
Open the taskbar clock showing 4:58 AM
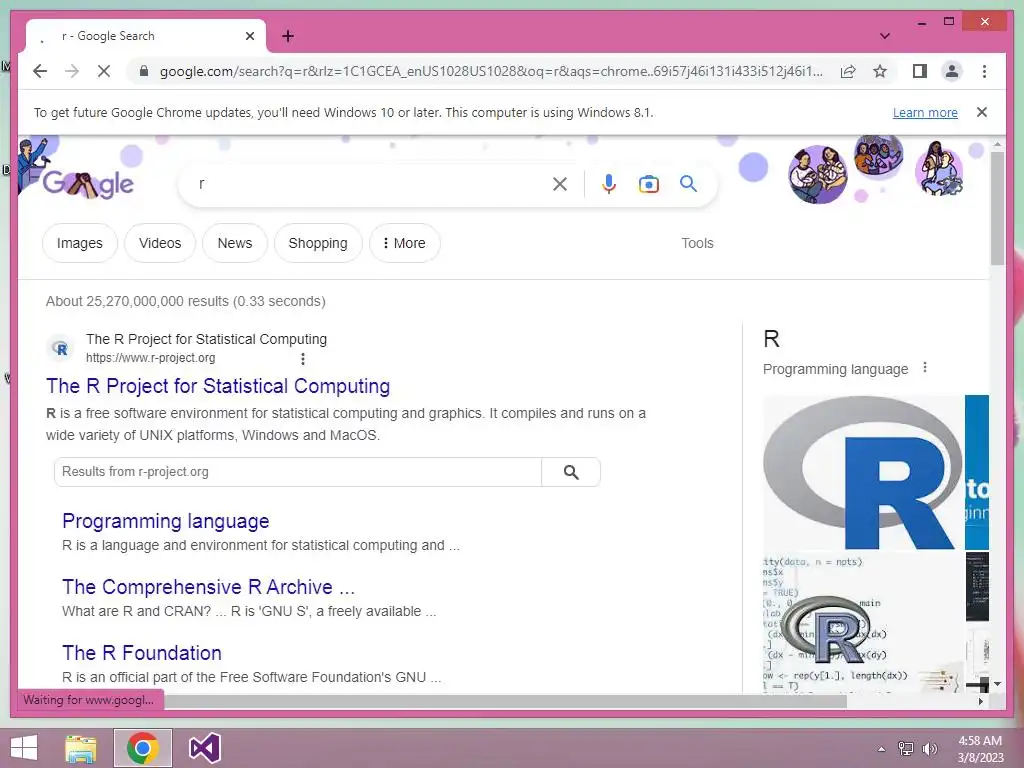[x=980, y=749]
